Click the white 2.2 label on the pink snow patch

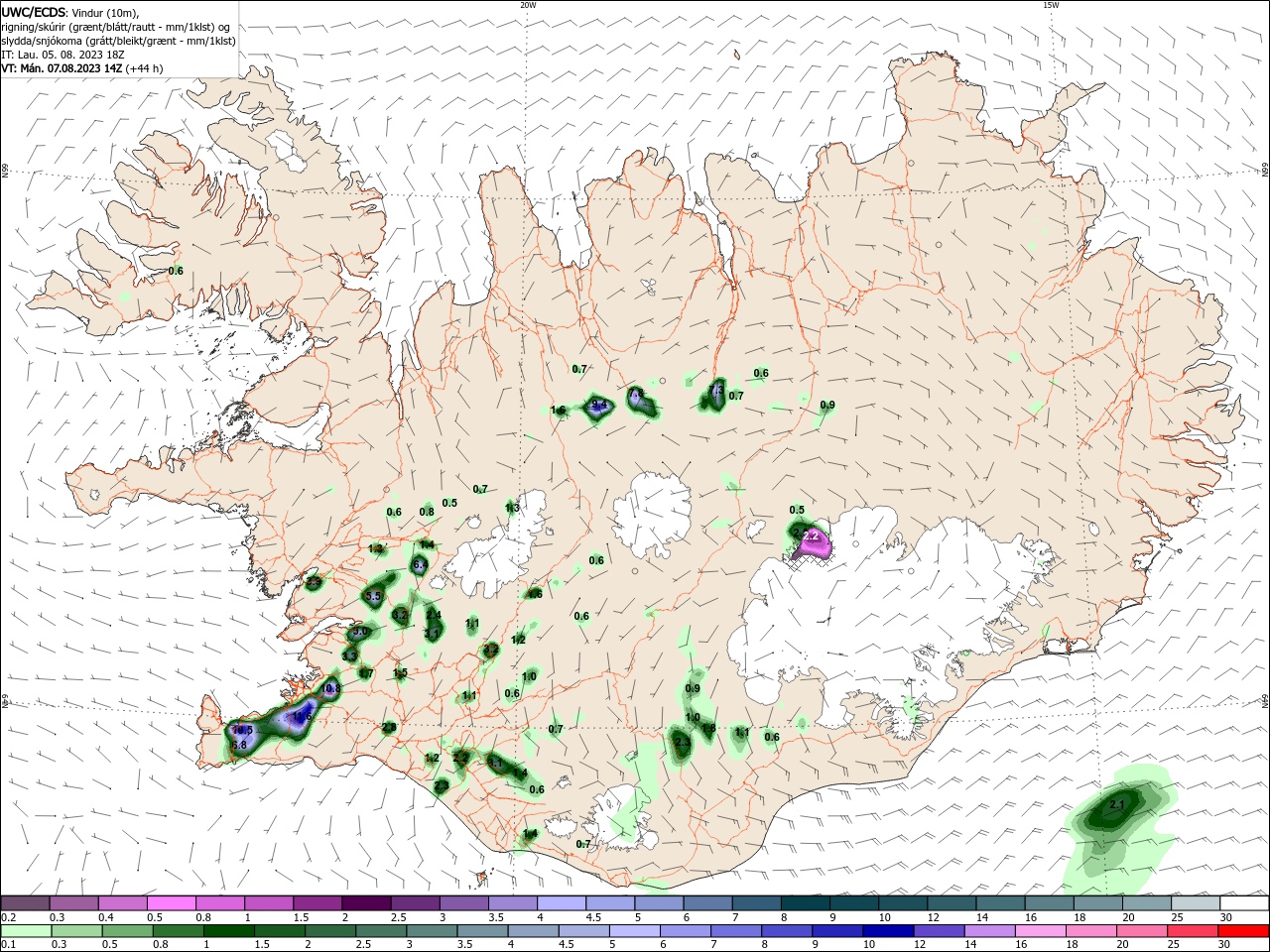tap(813, 536)
